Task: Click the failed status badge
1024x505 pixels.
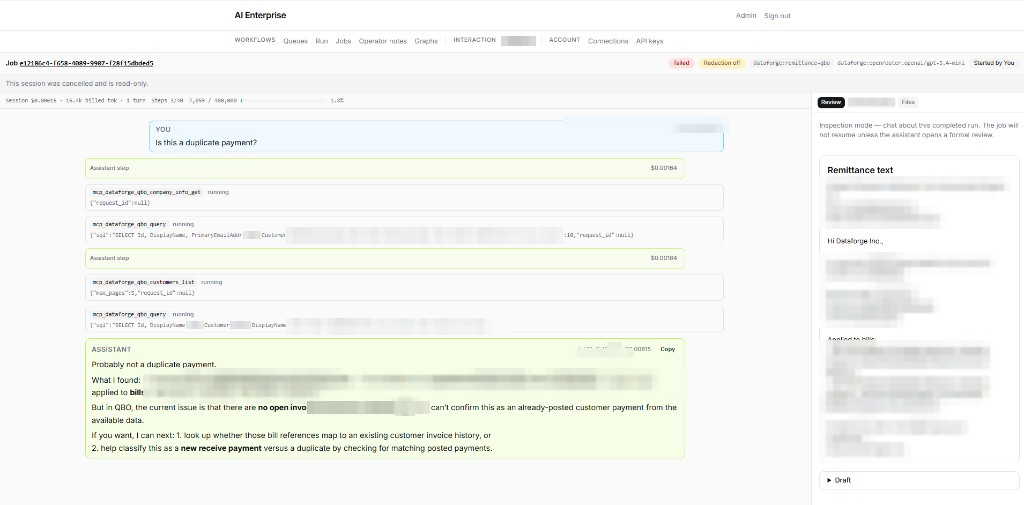Action: tap(681, 63)
